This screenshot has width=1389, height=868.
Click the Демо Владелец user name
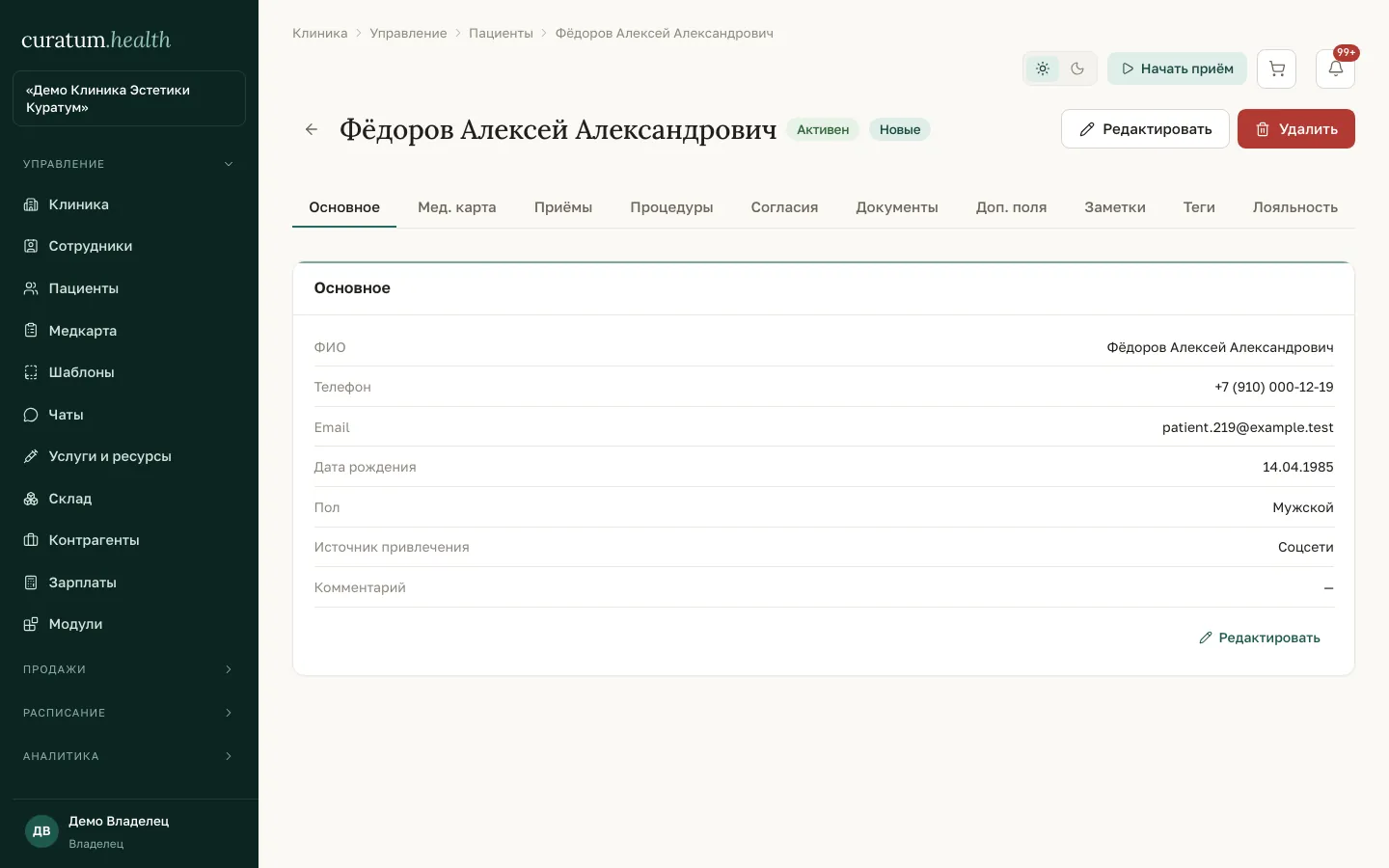click(119, 821)
